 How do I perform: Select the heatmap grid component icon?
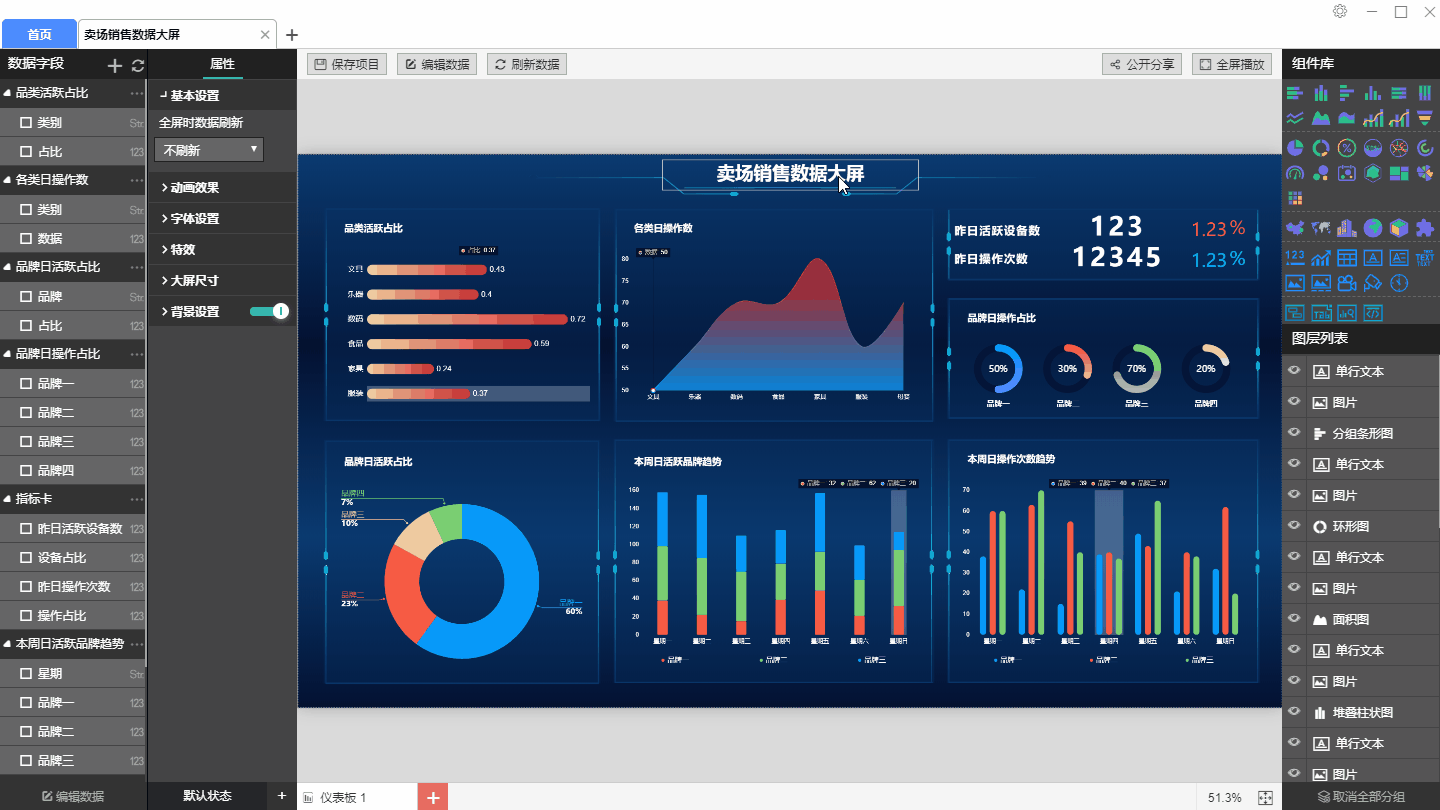[x=1295, y=198]
